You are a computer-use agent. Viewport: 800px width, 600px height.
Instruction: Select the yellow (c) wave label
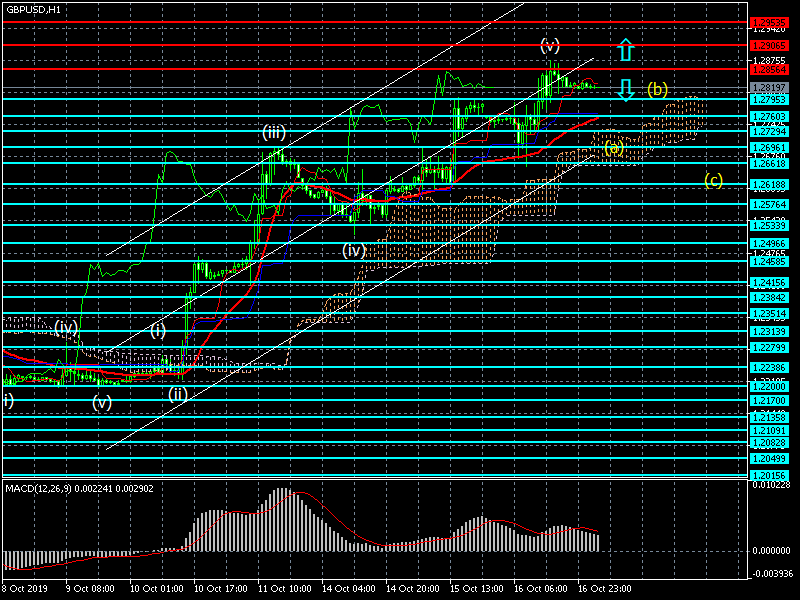[713, 180]
